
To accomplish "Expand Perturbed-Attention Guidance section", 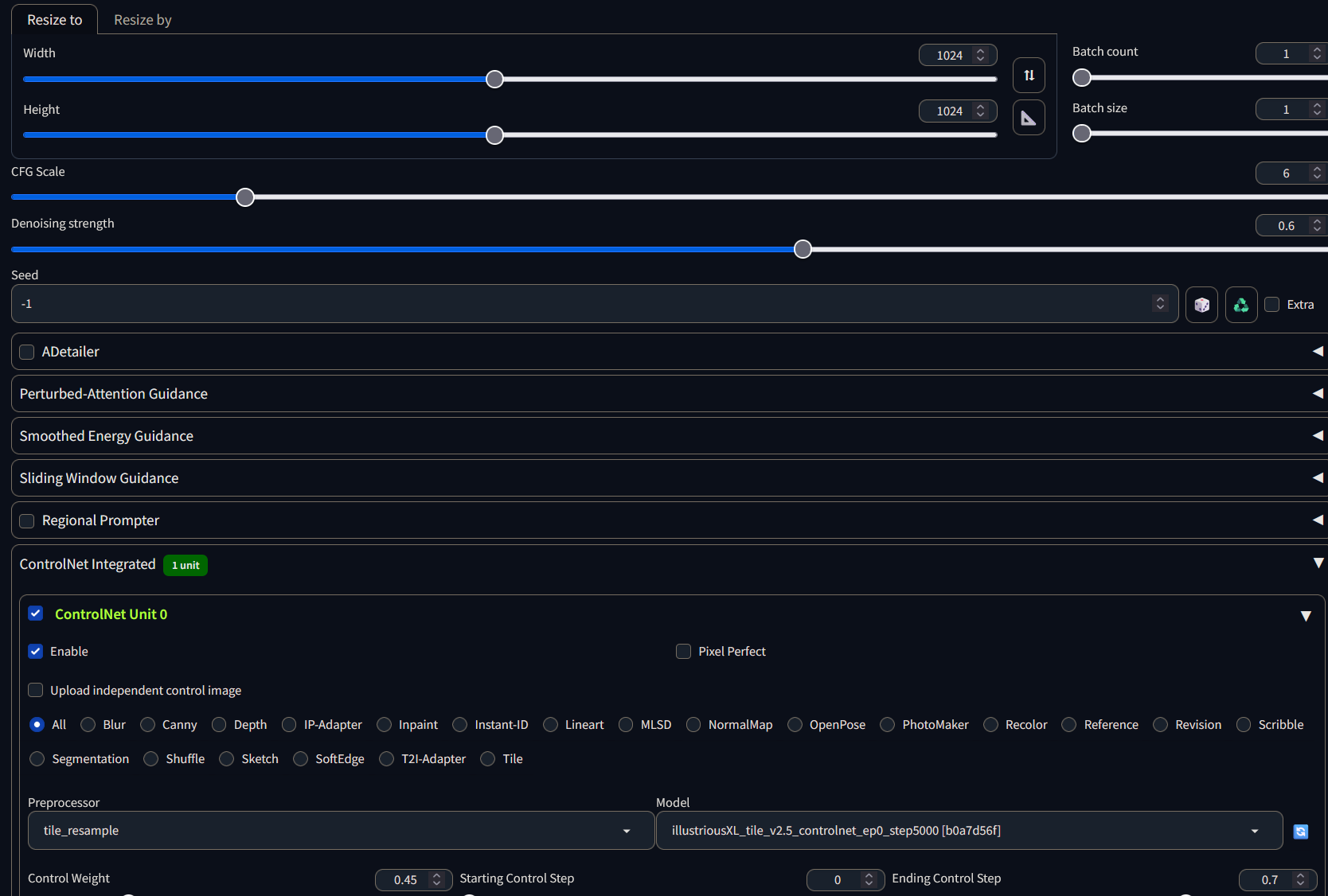I will 1318,394.
